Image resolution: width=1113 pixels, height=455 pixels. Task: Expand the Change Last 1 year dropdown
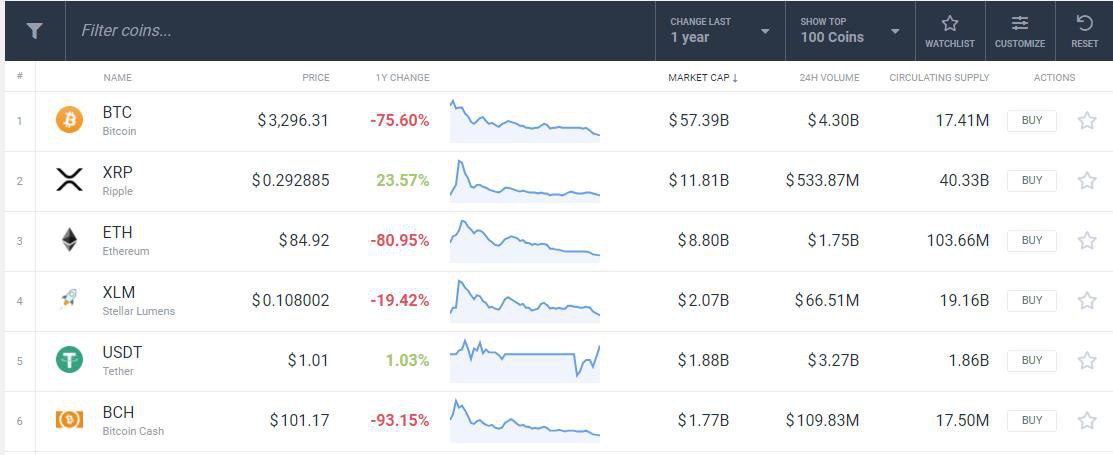click(720, 31)
